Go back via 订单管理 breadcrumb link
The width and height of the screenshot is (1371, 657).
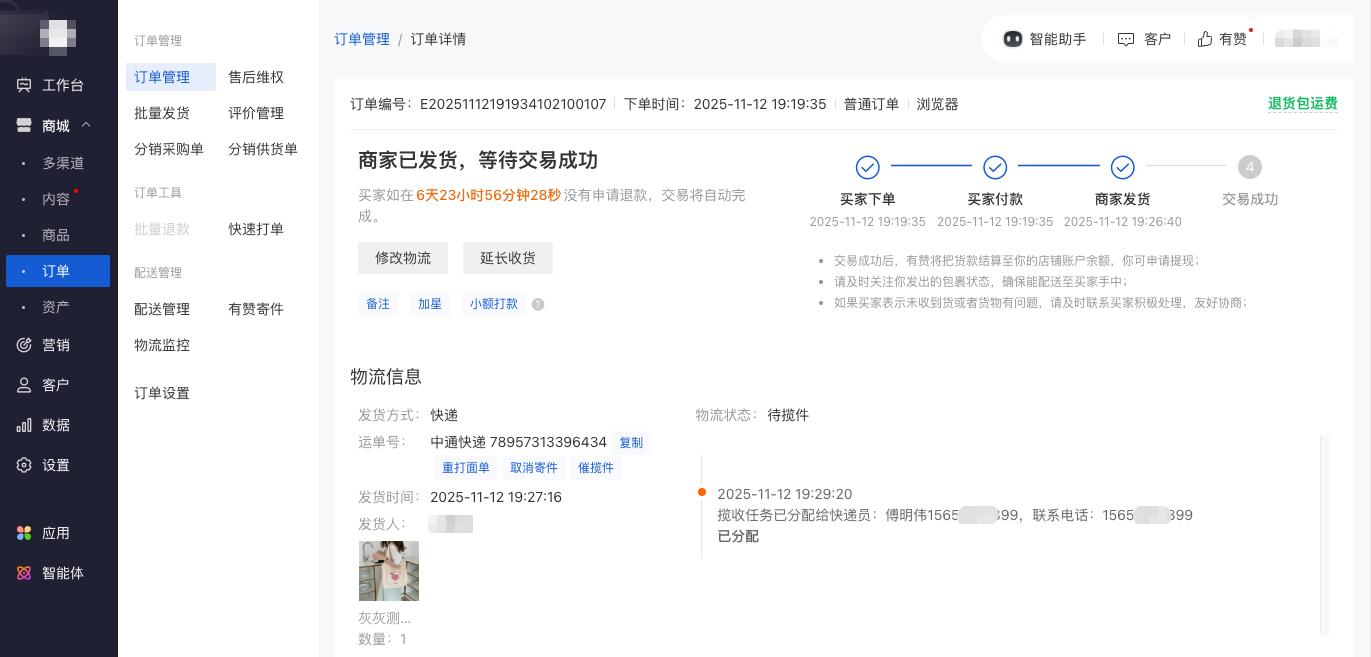point(362,39)
